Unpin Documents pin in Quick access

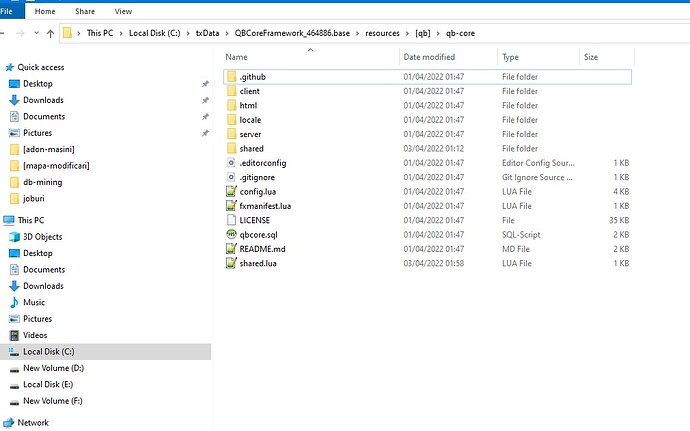(205, 117)
